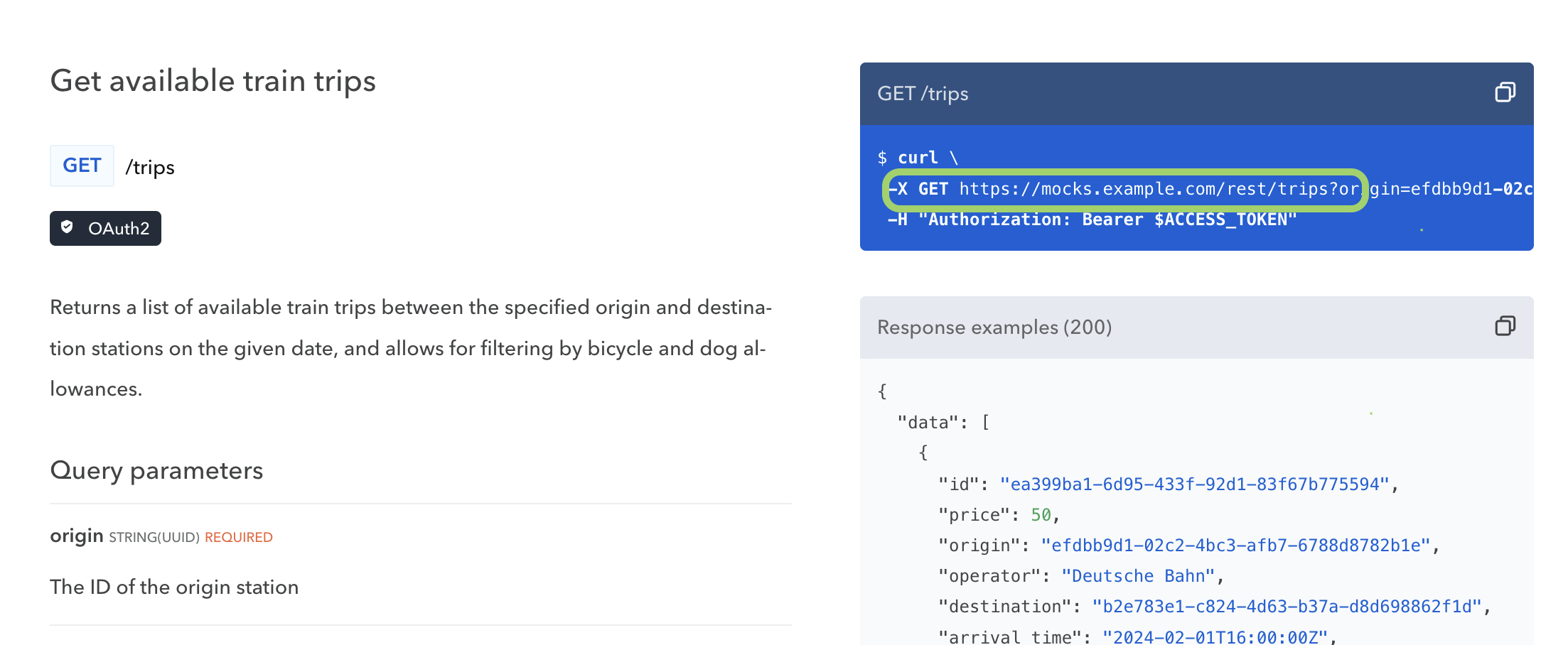Click the /trips endpoint path text
1568x645 pixels.
[149, 166]
